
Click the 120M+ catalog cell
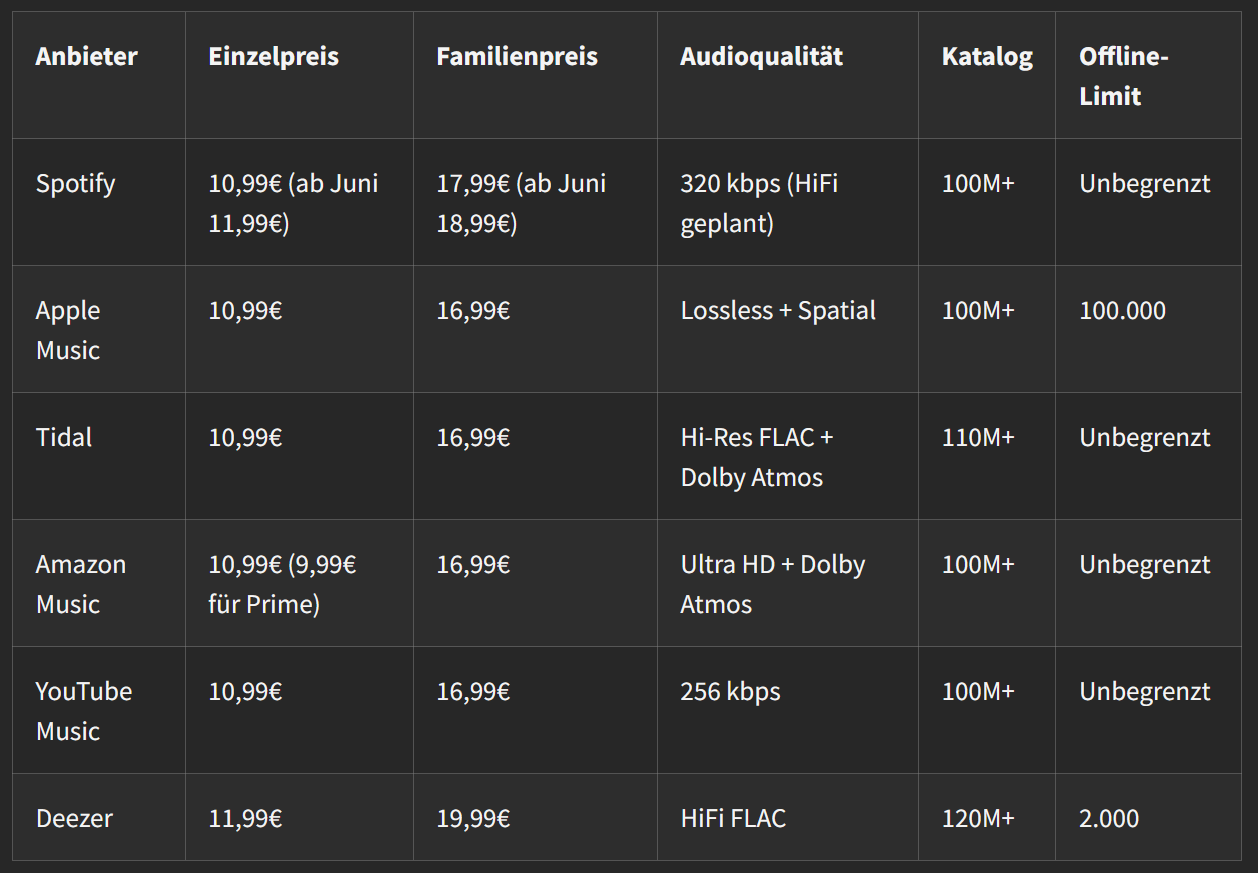(977, 819)
